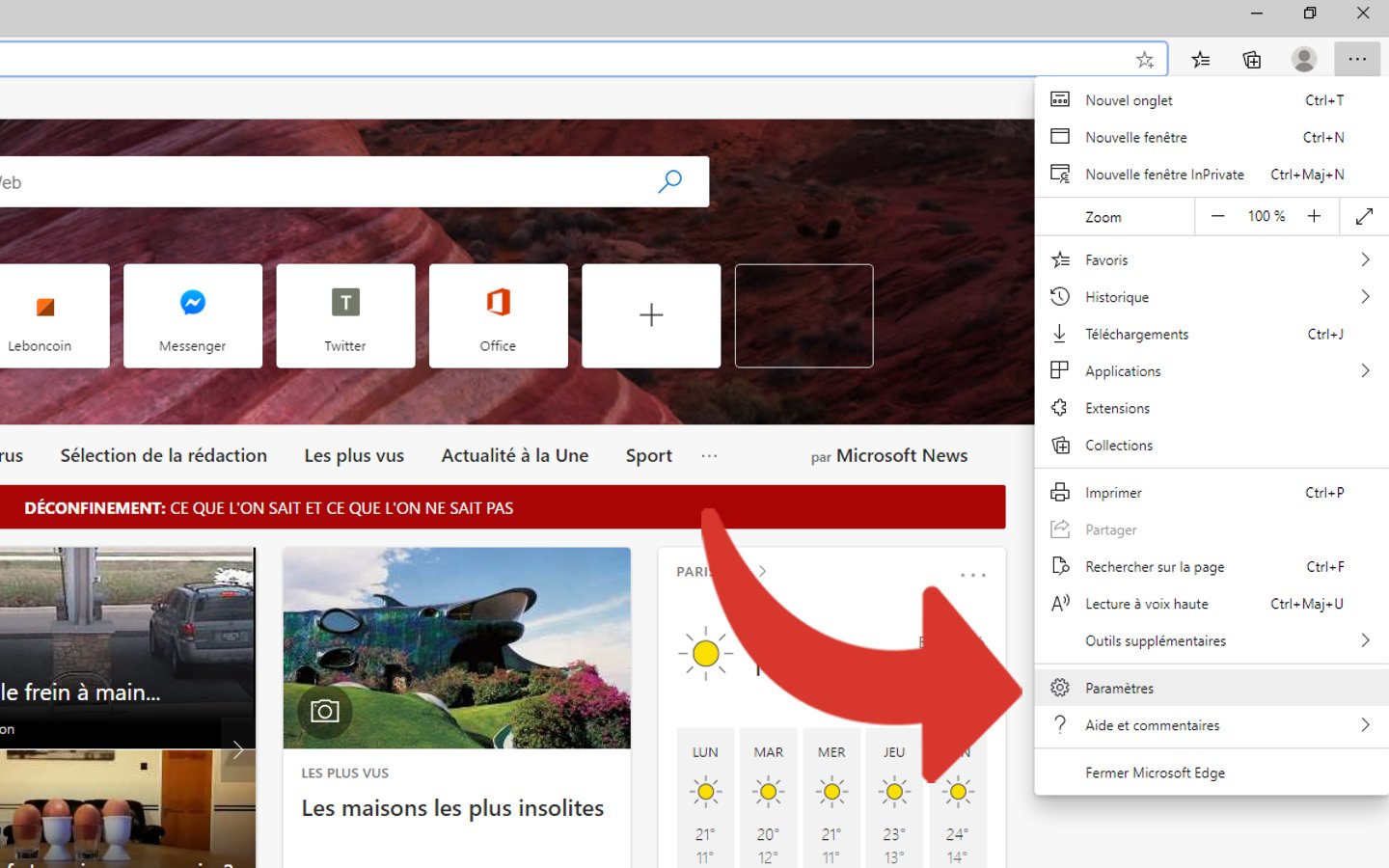1389x868 pixels.
Task: Expand Aide et commentaires submenu
Action: pyautogui.click(x=1212, y=725)
